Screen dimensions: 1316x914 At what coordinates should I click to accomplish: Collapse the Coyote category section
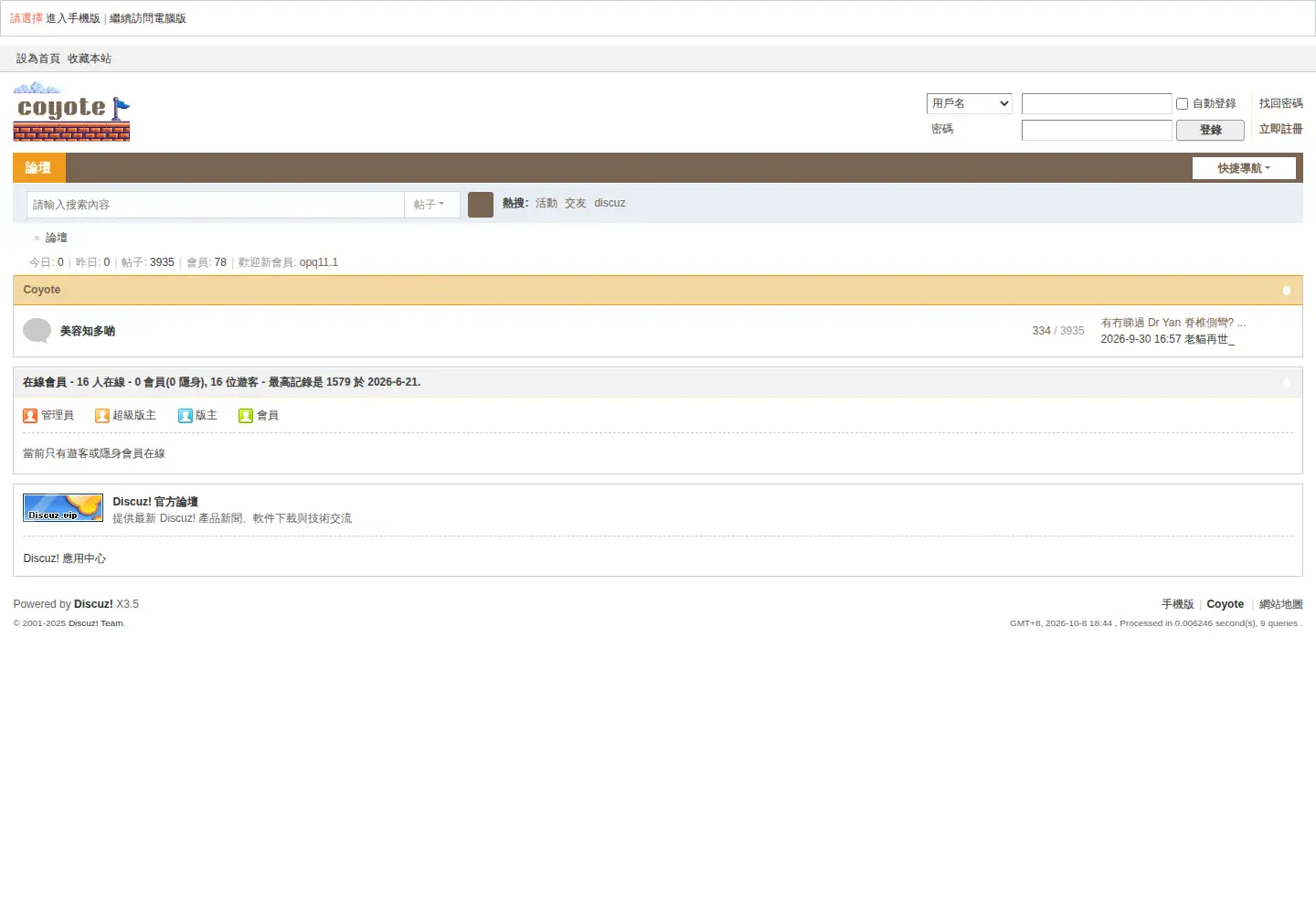tap(1287, 291)
